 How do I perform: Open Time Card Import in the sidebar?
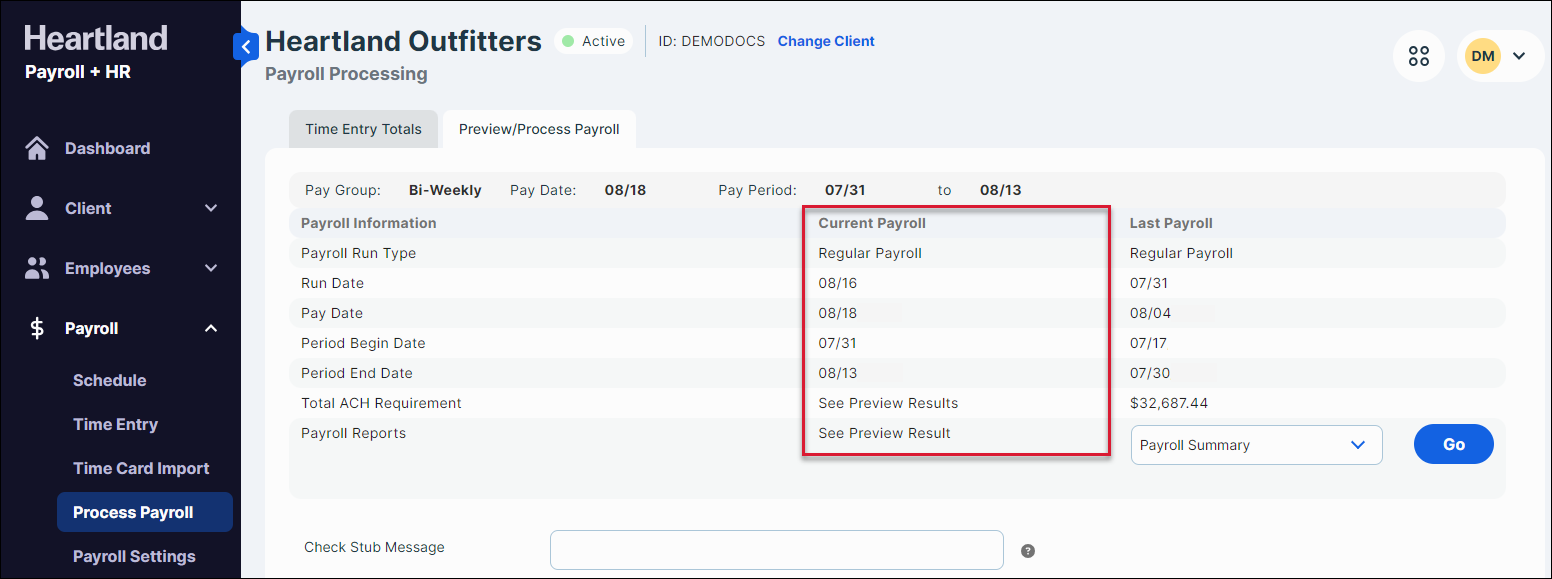coord(141,468)
